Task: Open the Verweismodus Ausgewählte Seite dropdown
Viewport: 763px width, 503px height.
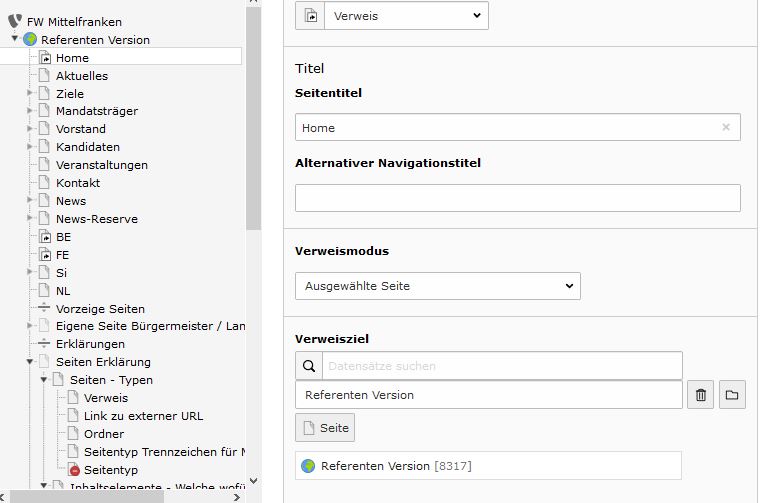Action: tap(437, 286)
